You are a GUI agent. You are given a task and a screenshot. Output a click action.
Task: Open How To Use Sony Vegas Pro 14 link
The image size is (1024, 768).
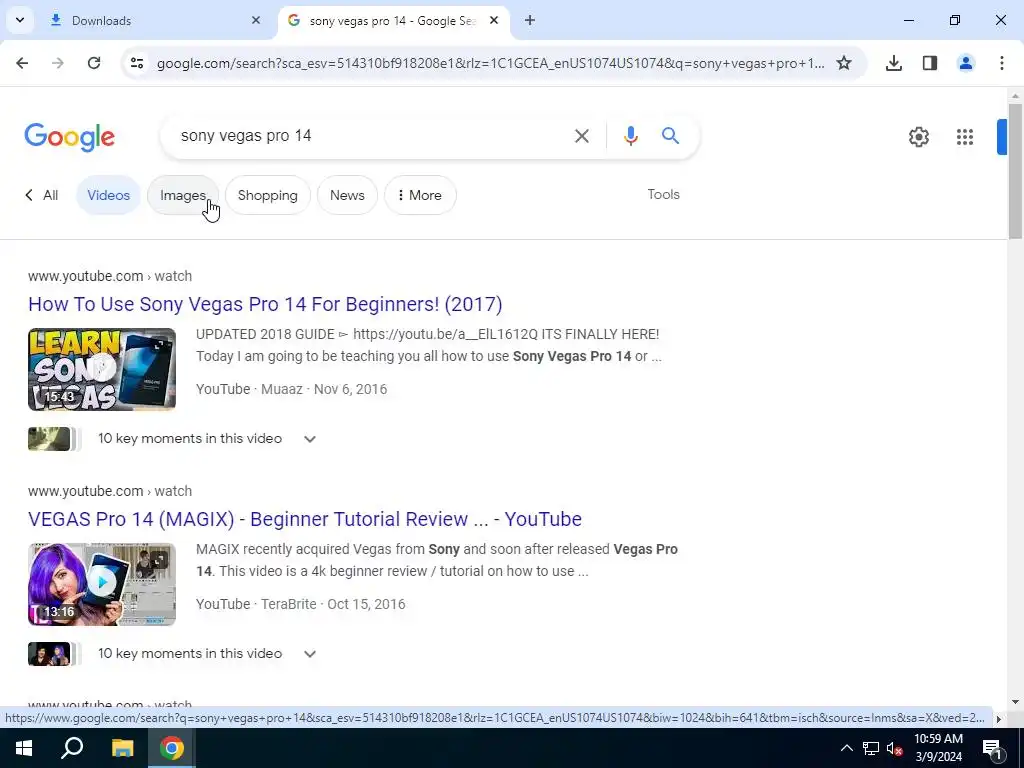coord(265,304)
